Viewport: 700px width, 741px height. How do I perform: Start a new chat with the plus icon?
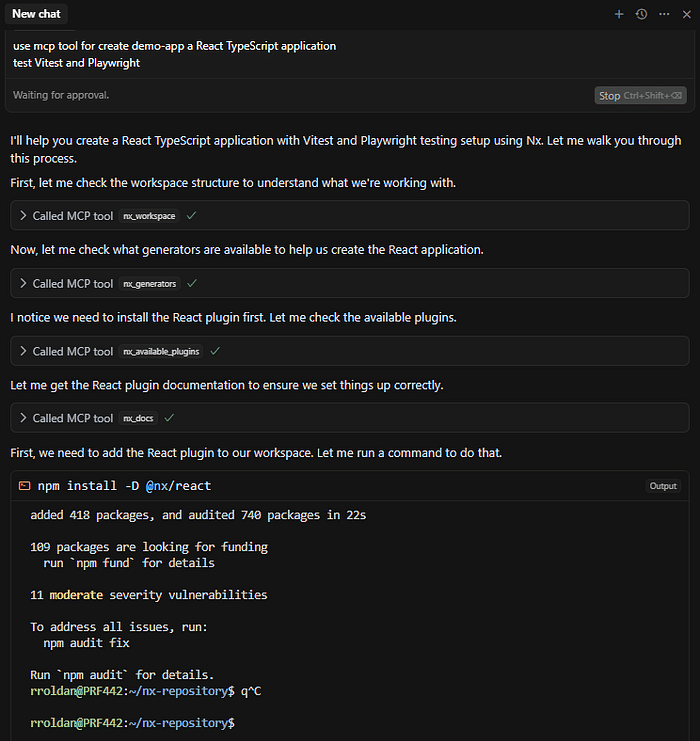pos(619,15)
